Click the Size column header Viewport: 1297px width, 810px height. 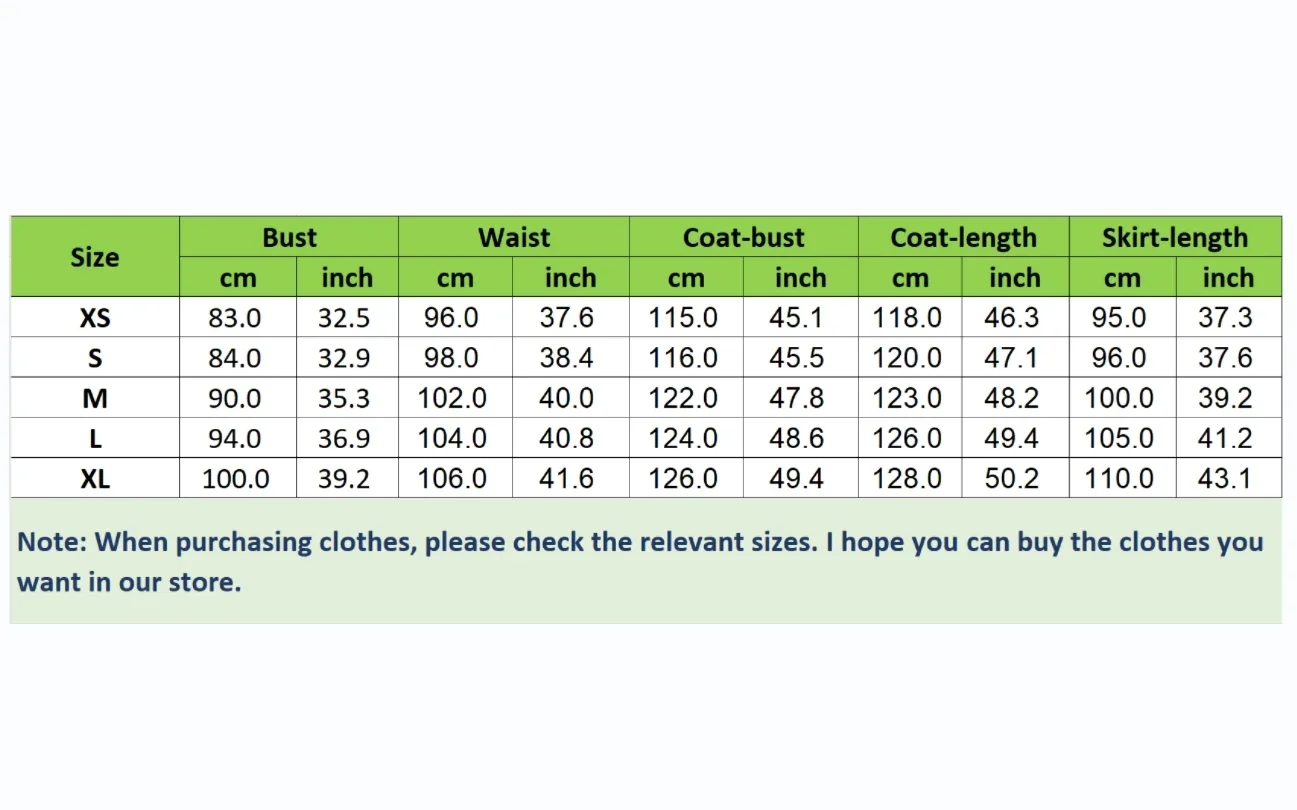tap(95, 257)
